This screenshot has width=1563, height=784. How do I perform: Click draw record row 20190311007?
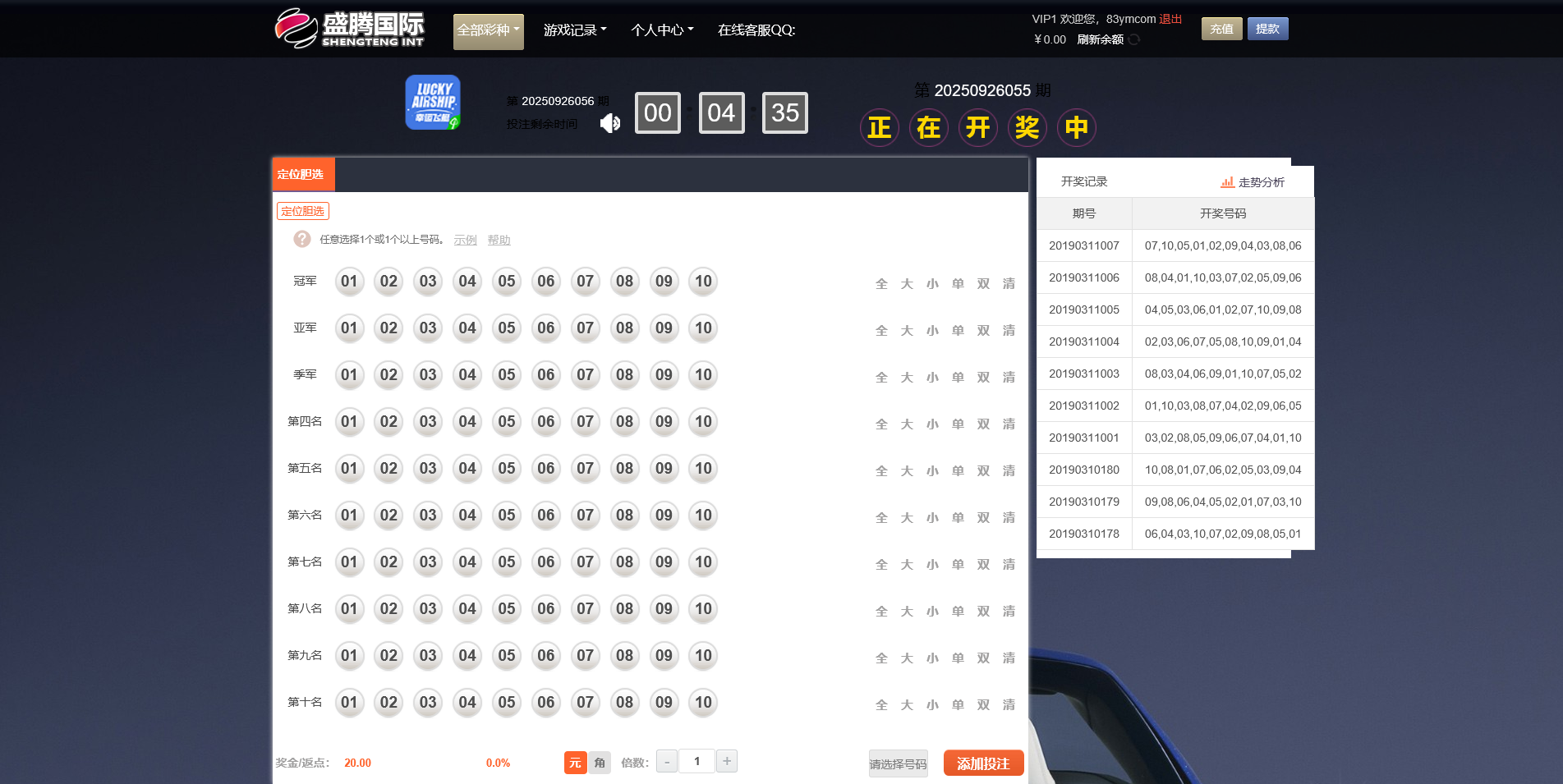pos(1175,245)
